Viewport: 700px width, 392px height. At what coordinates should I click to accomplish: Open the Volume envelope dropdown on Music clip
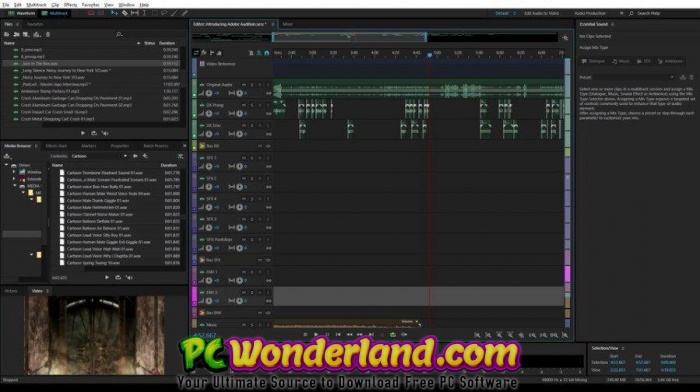417,321
